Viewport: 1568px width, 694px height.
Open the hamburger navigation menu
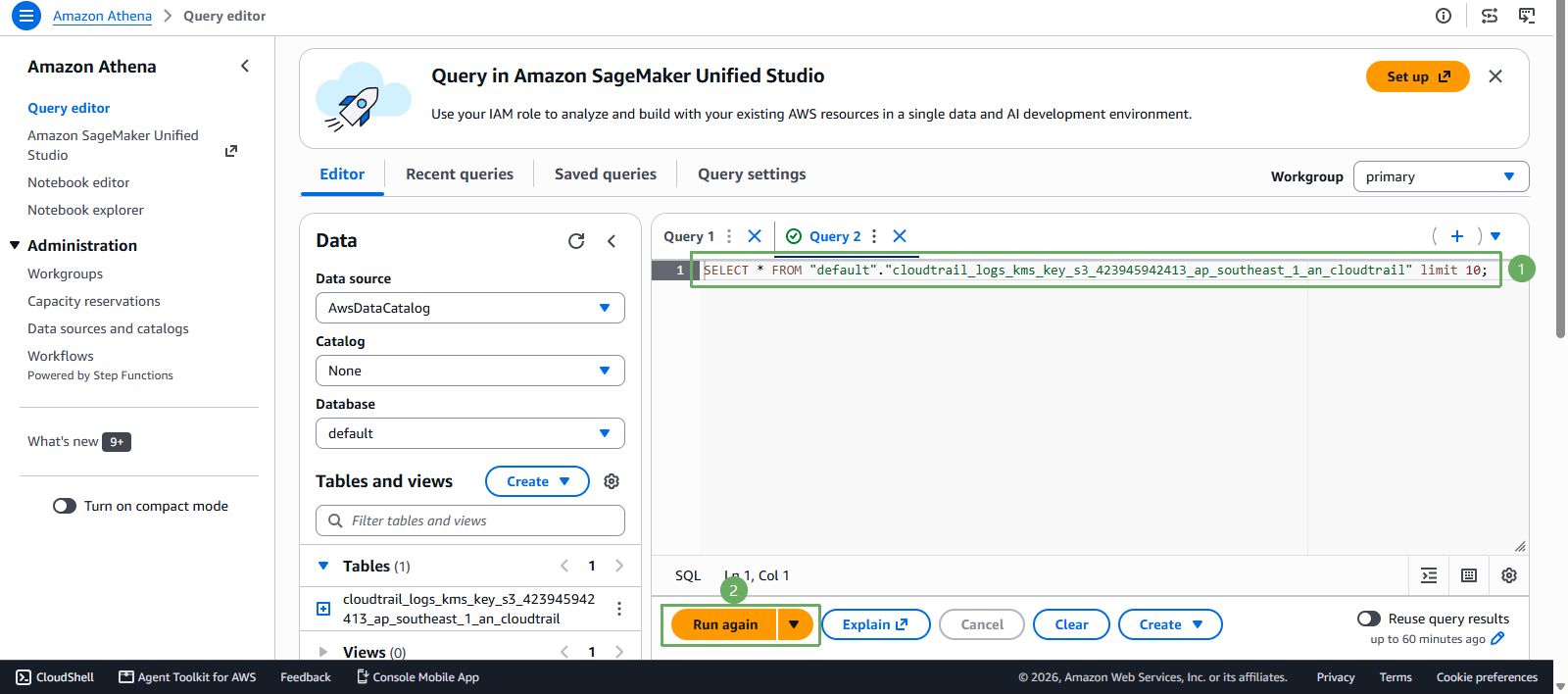tap(26, 16)
